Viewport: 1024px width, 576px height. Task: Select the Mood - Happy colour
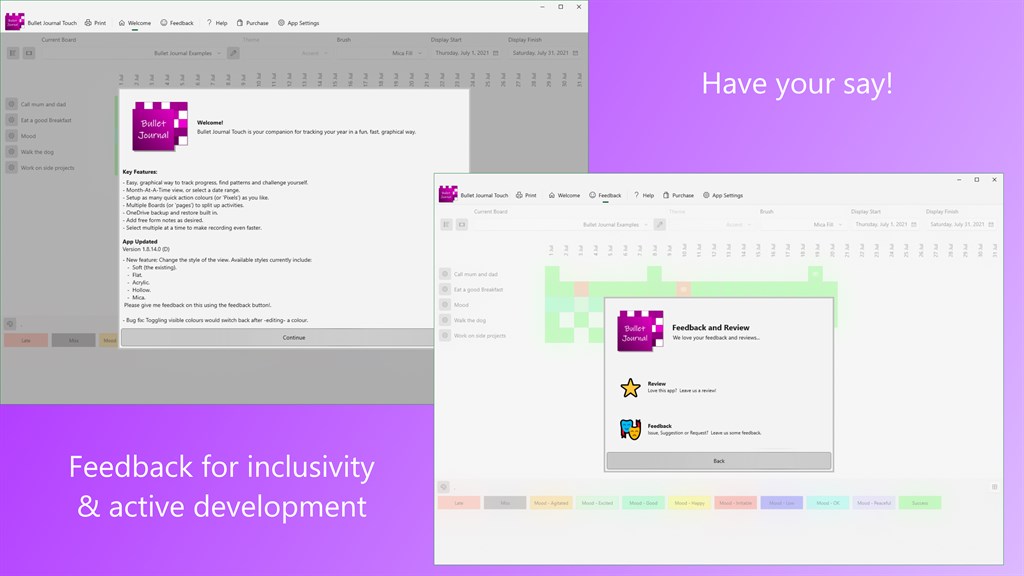(690, 503)
